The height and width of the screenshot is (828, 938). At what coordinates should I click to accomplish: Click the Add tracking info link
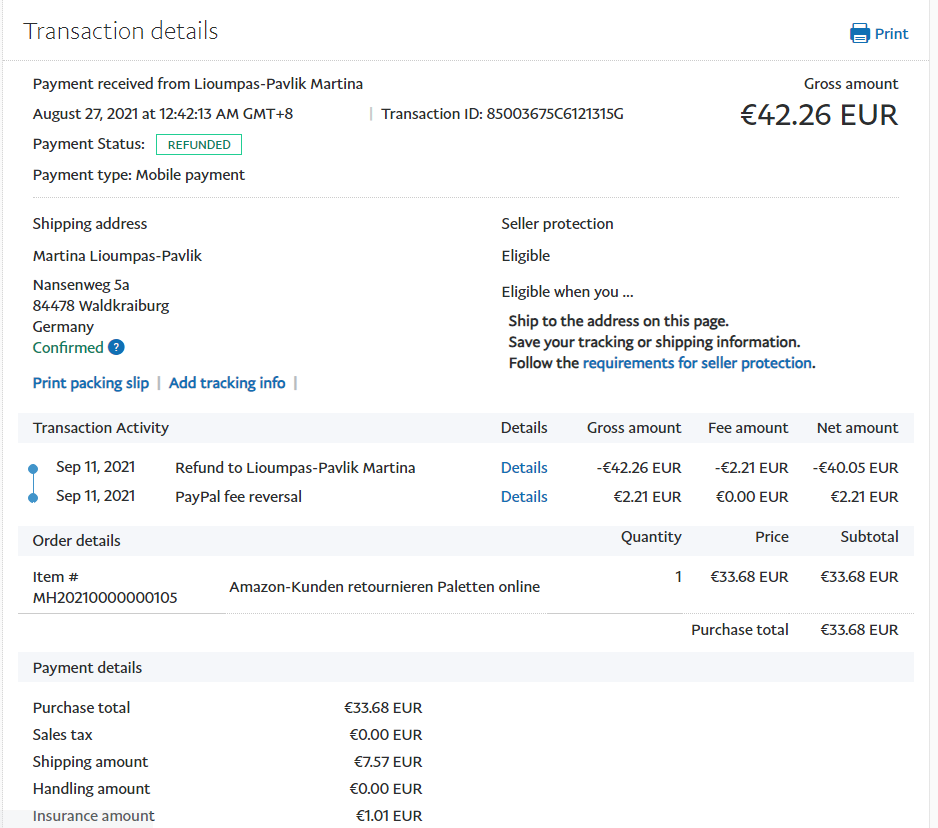coord(227,383)
